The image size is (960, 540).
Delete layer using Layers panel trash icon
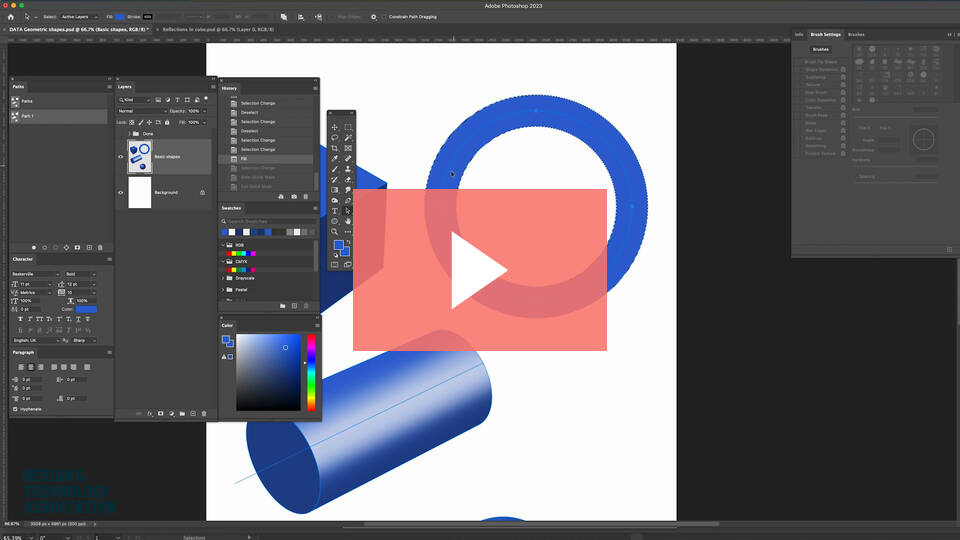(x=204, y=414)
